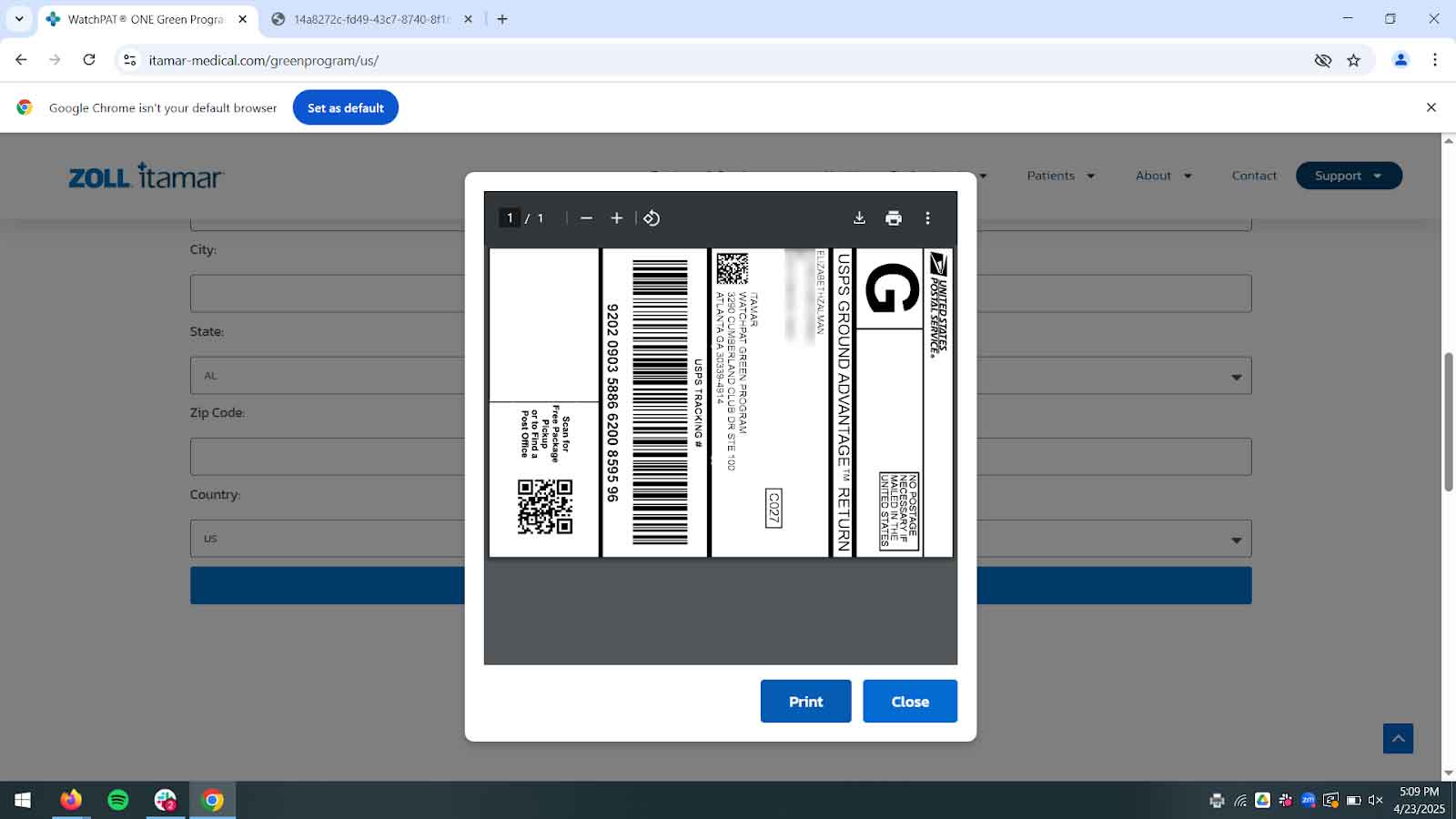This screenshot has width=1456, height=819.
Task: Open the Contact page link
Action: [x=1254, y=176]
